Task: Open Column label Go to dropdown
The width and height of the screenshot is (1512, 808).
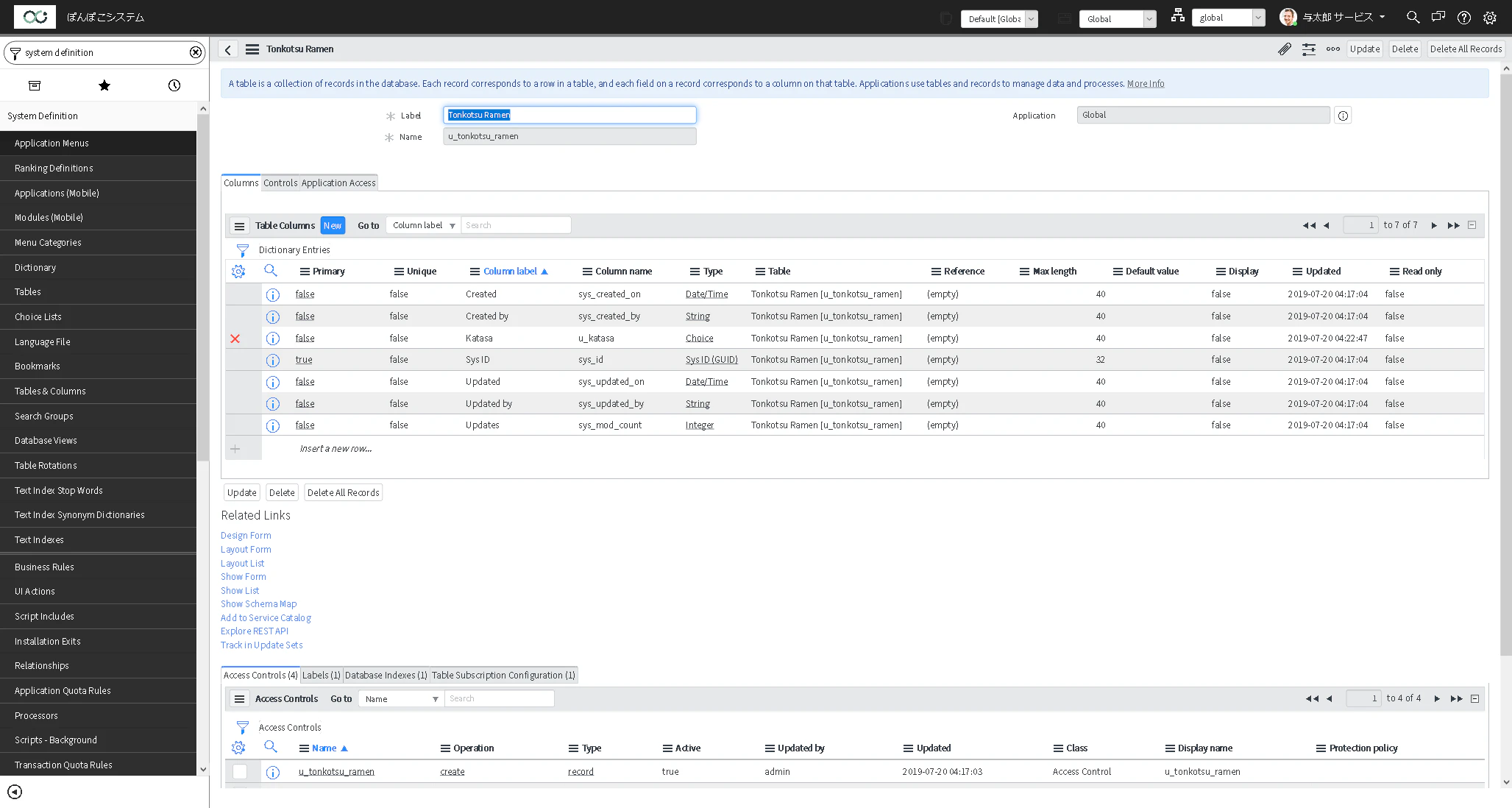Action: [x=424, y=225]
